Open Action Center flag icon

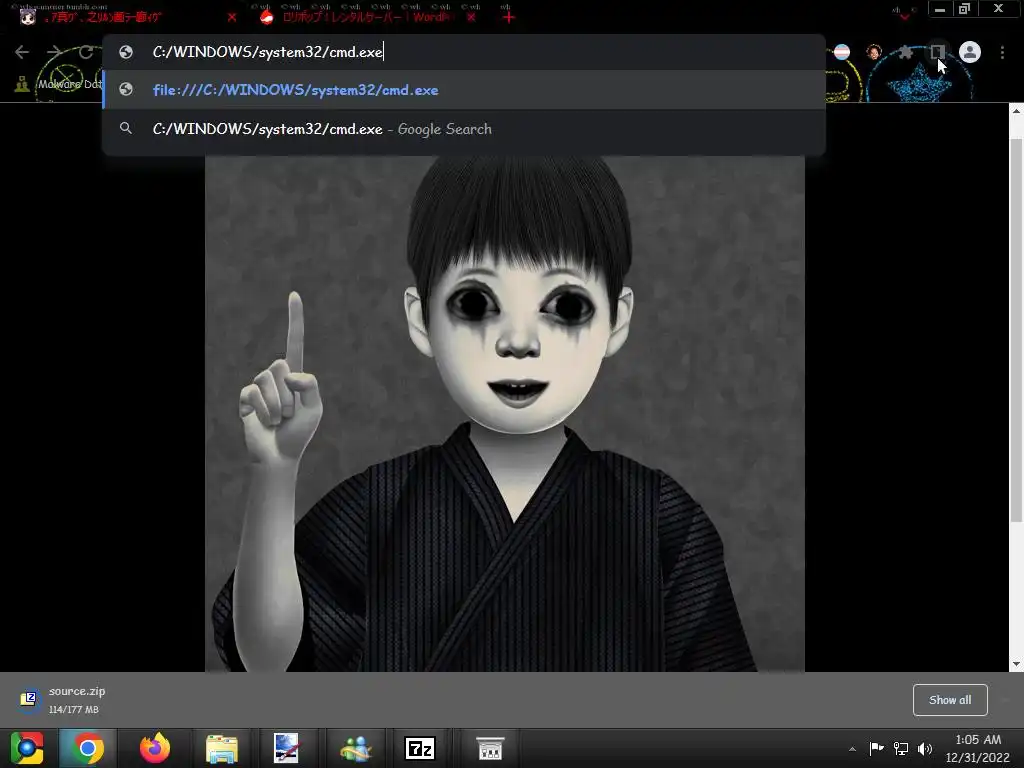876,748
